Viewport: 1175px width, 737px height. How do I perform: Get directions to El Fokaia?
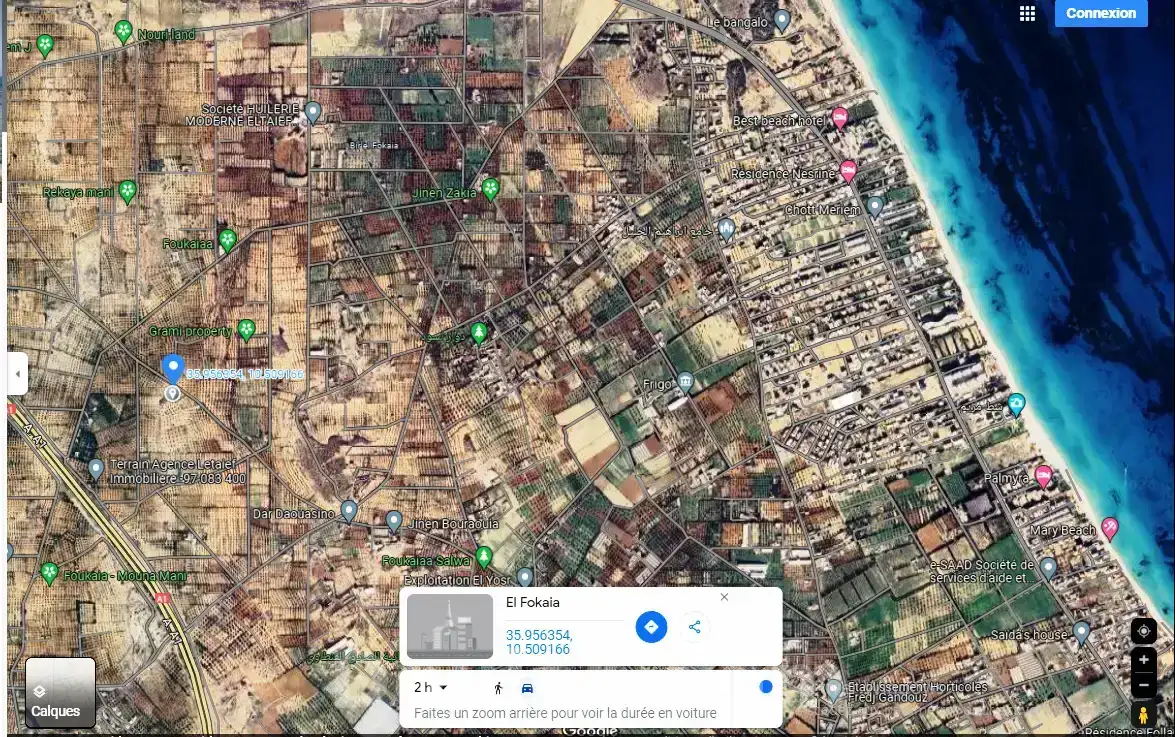point(651,627)
